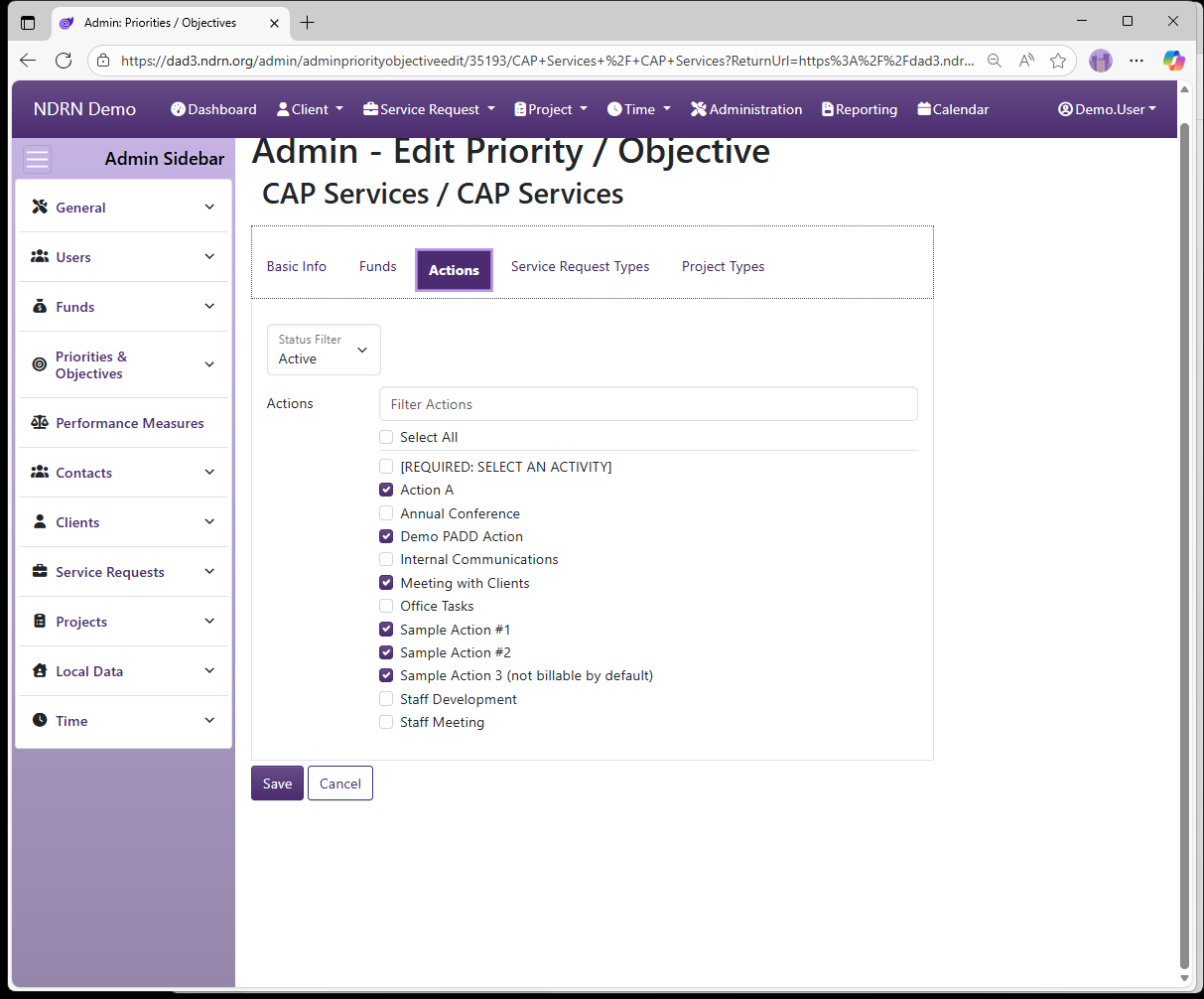This screenshot has width=1204, height=999.
Task: Switch to the Service Request Types tab
Action: 581,266
